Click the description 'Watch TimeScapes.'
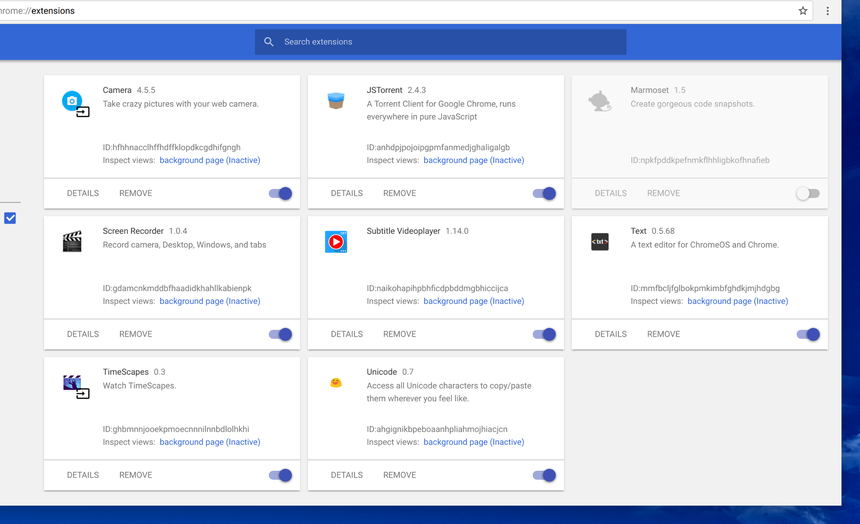Image resolution: width=860 pixels, height=524 pixels. (x=139, y=386)
